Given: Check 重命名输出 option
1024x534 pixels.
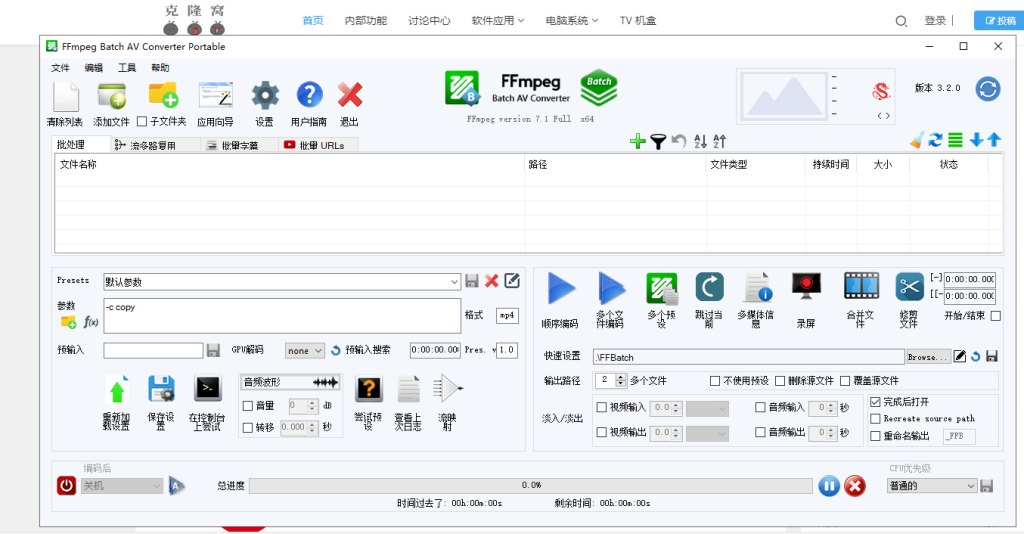Looking at the screenshot, I should (x=875, y=436).
